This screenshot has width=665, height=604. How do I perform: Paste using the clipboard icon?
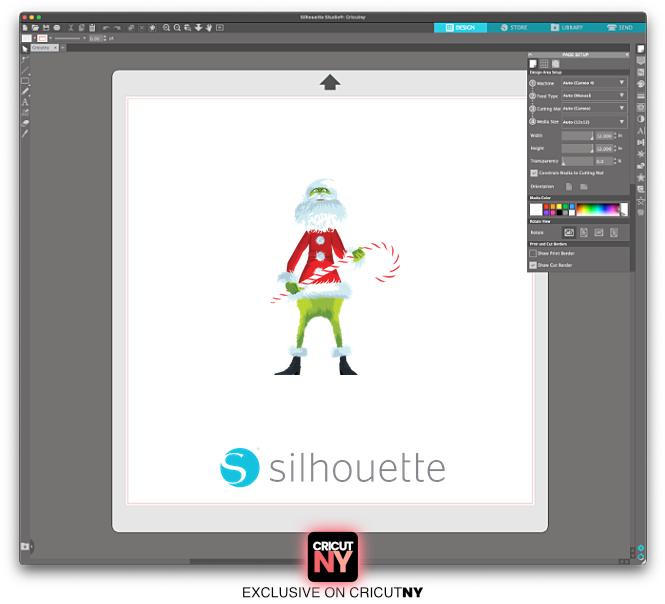[92, 28]
